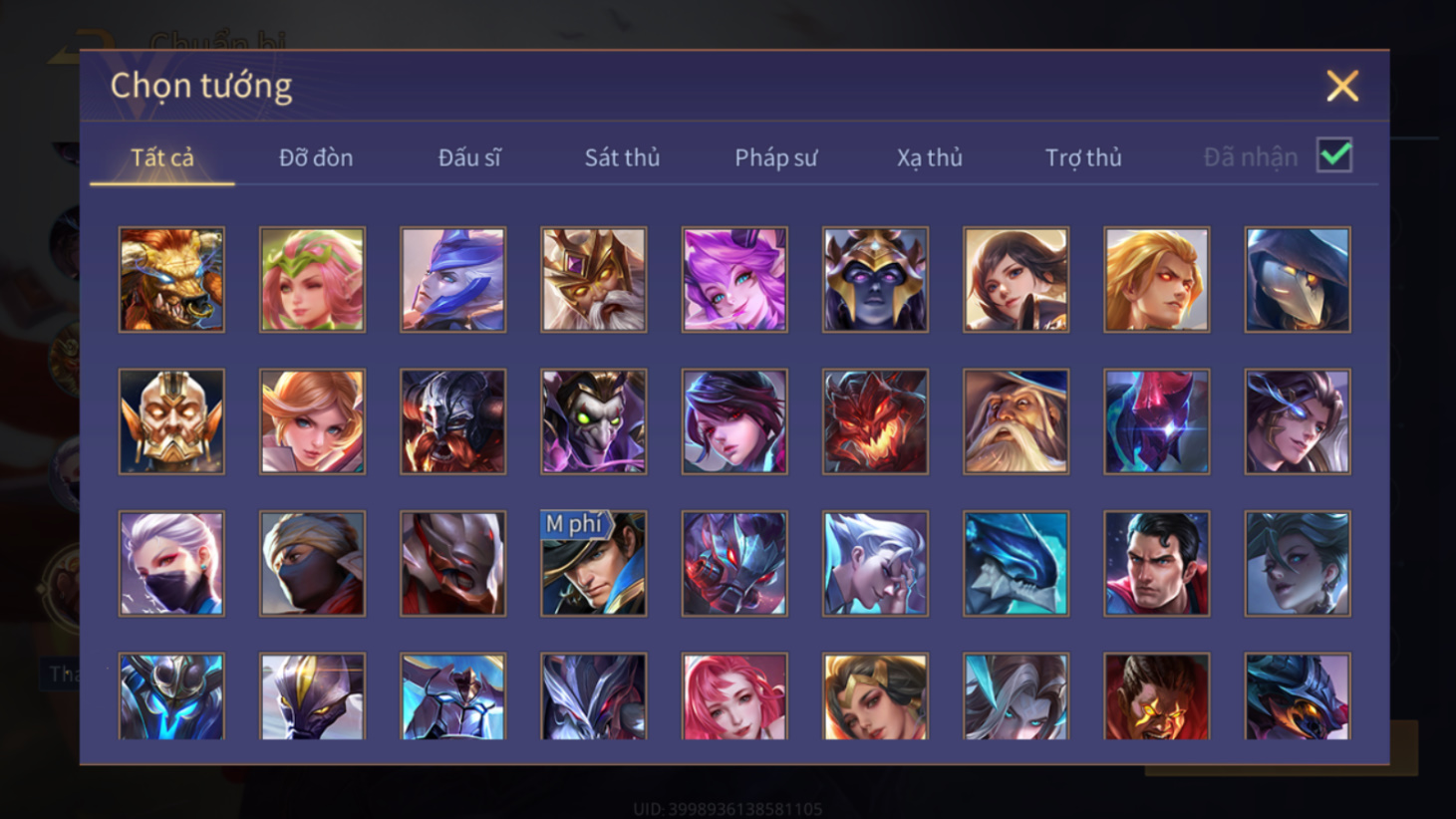Select the gold bearded mask hero
This screenshot has width=1456, height=819.
coord(171,421)
